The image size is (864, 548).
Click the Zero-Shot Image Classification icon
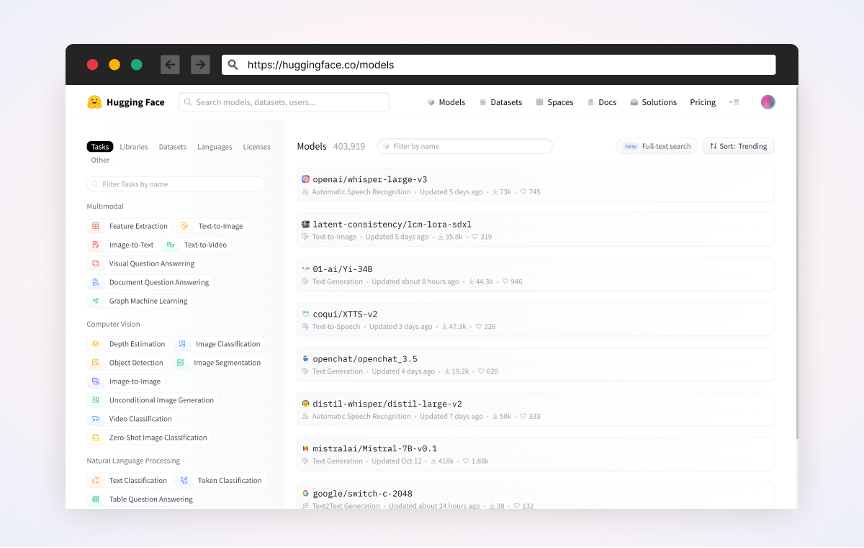coord(96,437)
